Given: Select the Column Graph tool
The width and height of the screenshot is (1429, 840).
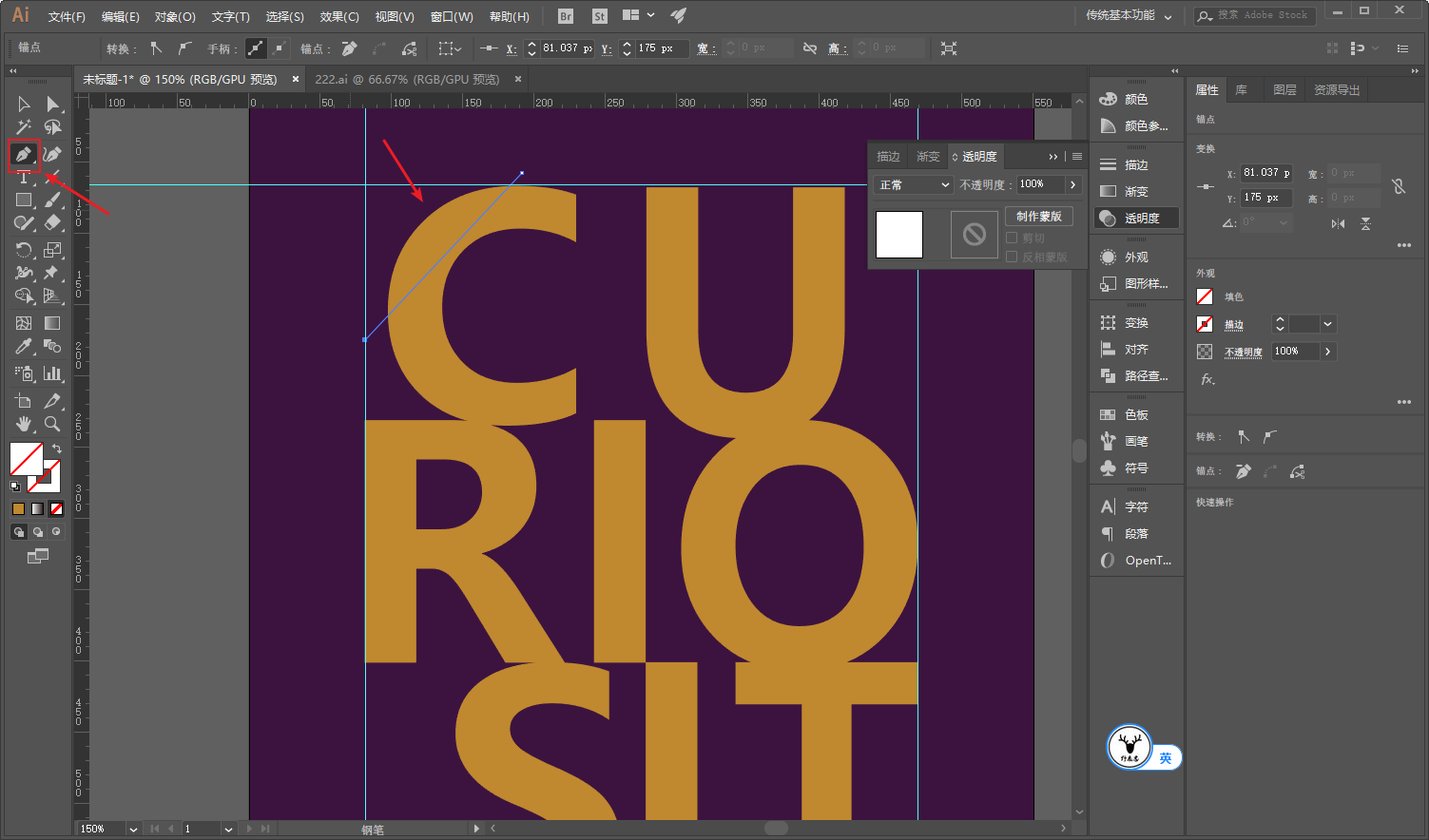Looking at the screenshot, I should (52, 373).
